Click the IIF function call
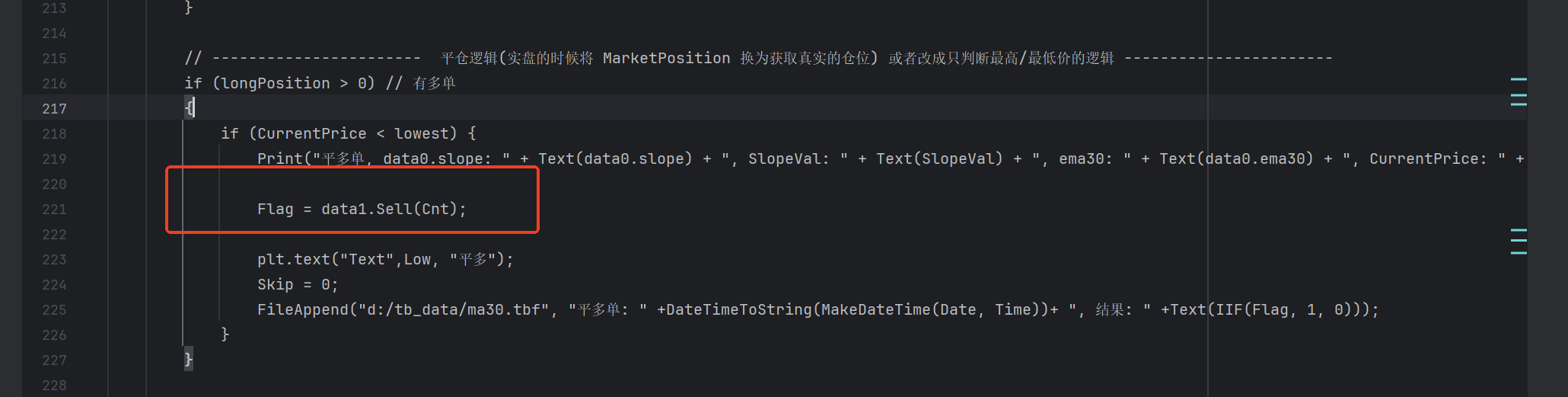This screenshot has height=397, width=1568. click(1229, 310)
